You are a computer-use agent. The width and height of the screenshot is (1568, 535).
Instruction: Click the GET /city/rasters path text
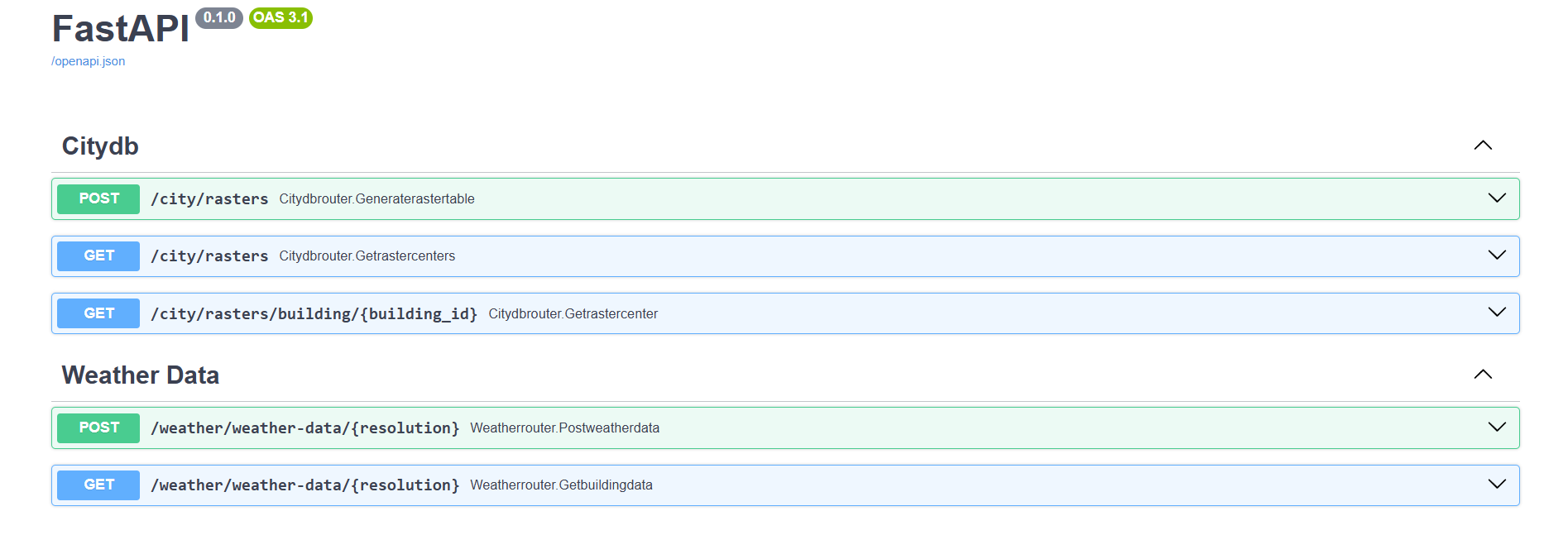tap(209, 256)
